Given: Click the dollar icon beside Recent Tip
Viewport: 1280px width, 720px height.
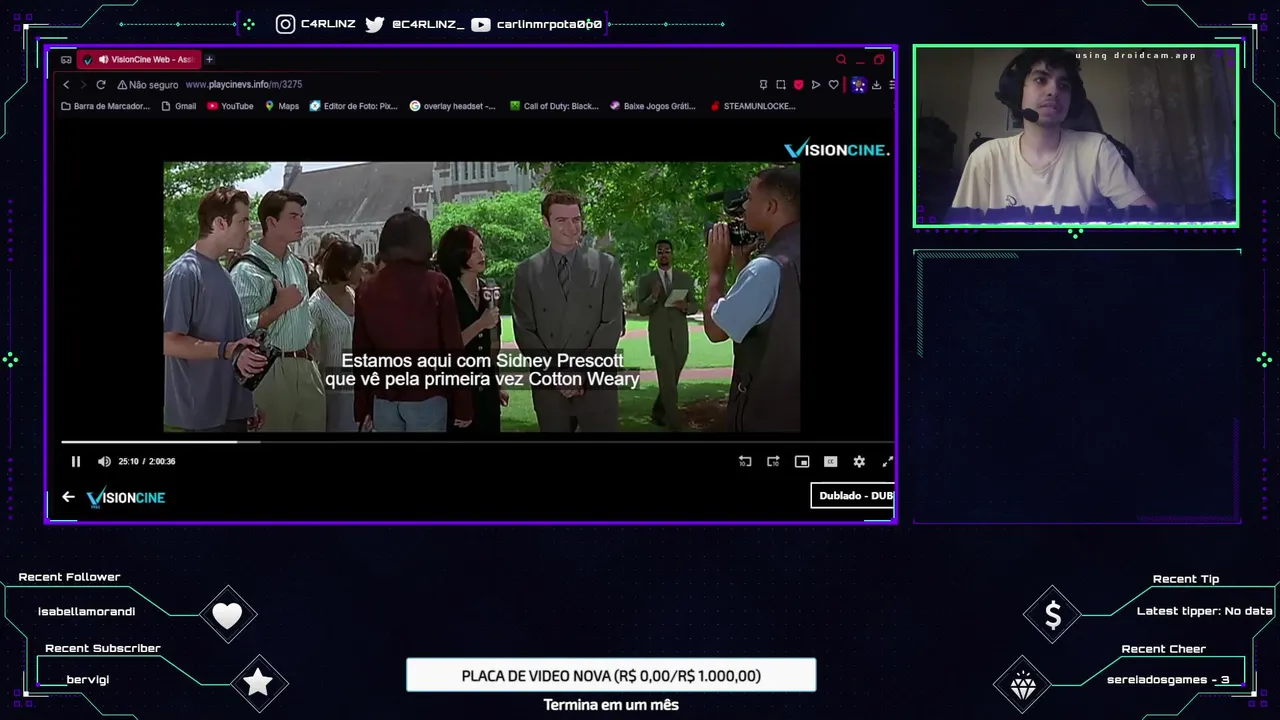Looking at the screenshot, I should [x=1052, y=615].
